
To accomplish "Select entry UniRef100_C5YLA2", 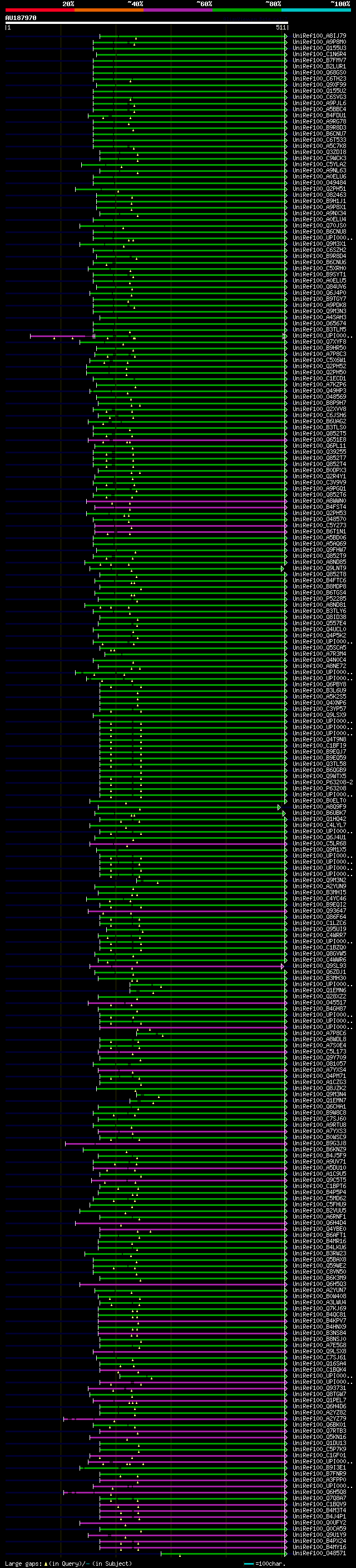I will click(319, 164).
